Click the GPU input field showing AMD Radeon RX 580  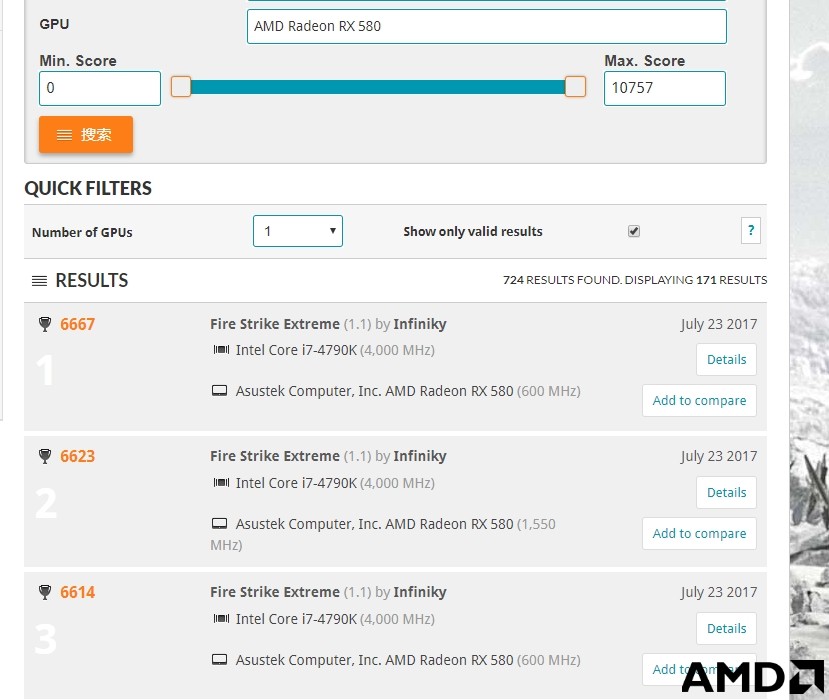pos(486,26)
